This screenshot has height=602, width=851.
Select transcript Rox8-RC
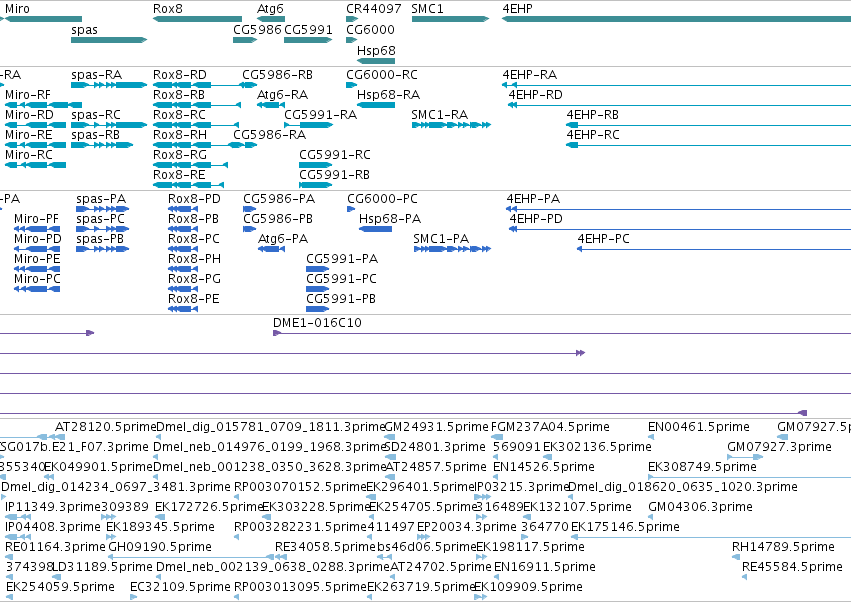pyautogui.click(x=196, y=125)
